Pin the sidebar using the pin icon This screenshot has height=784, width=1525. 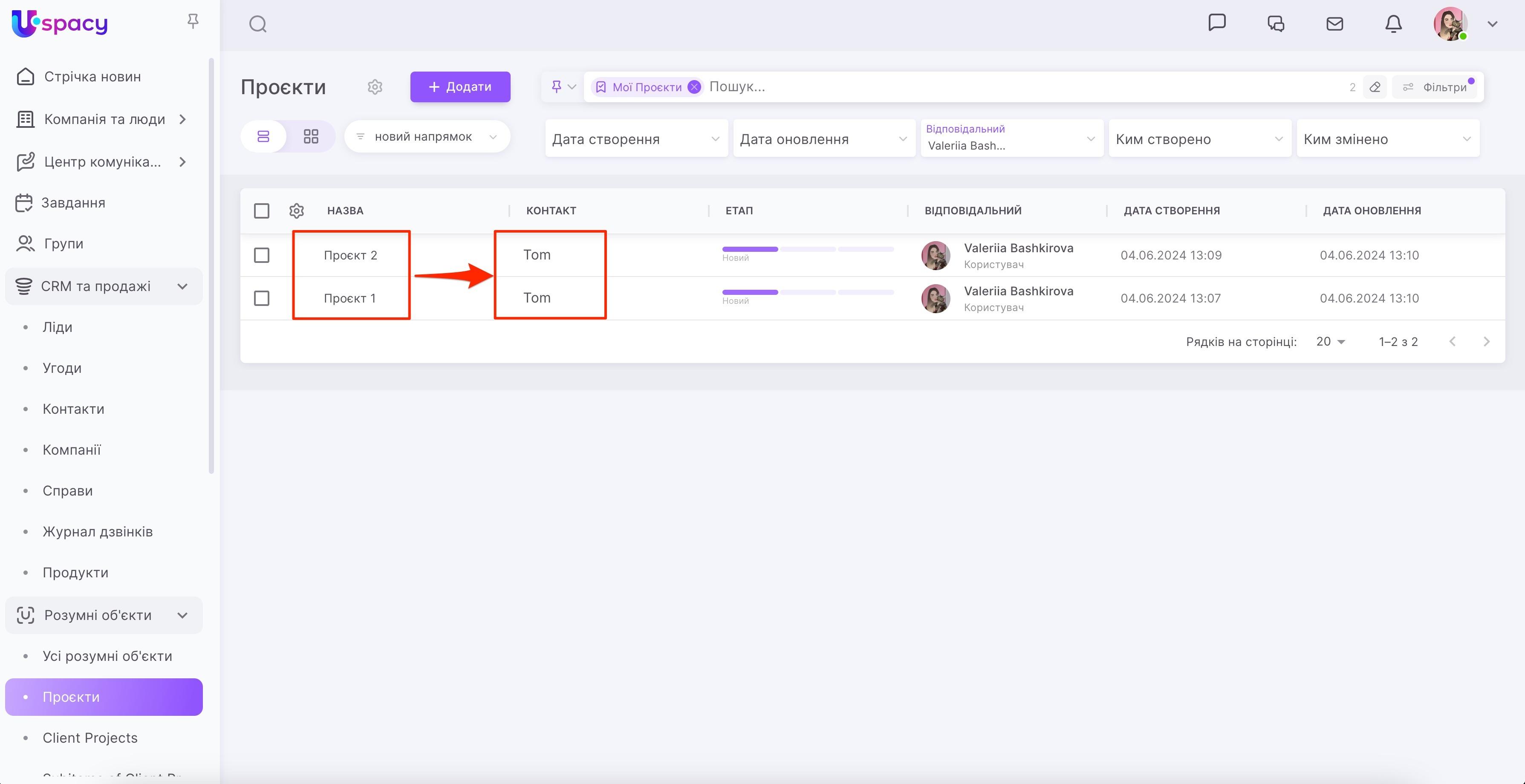[x=192, y=22]
